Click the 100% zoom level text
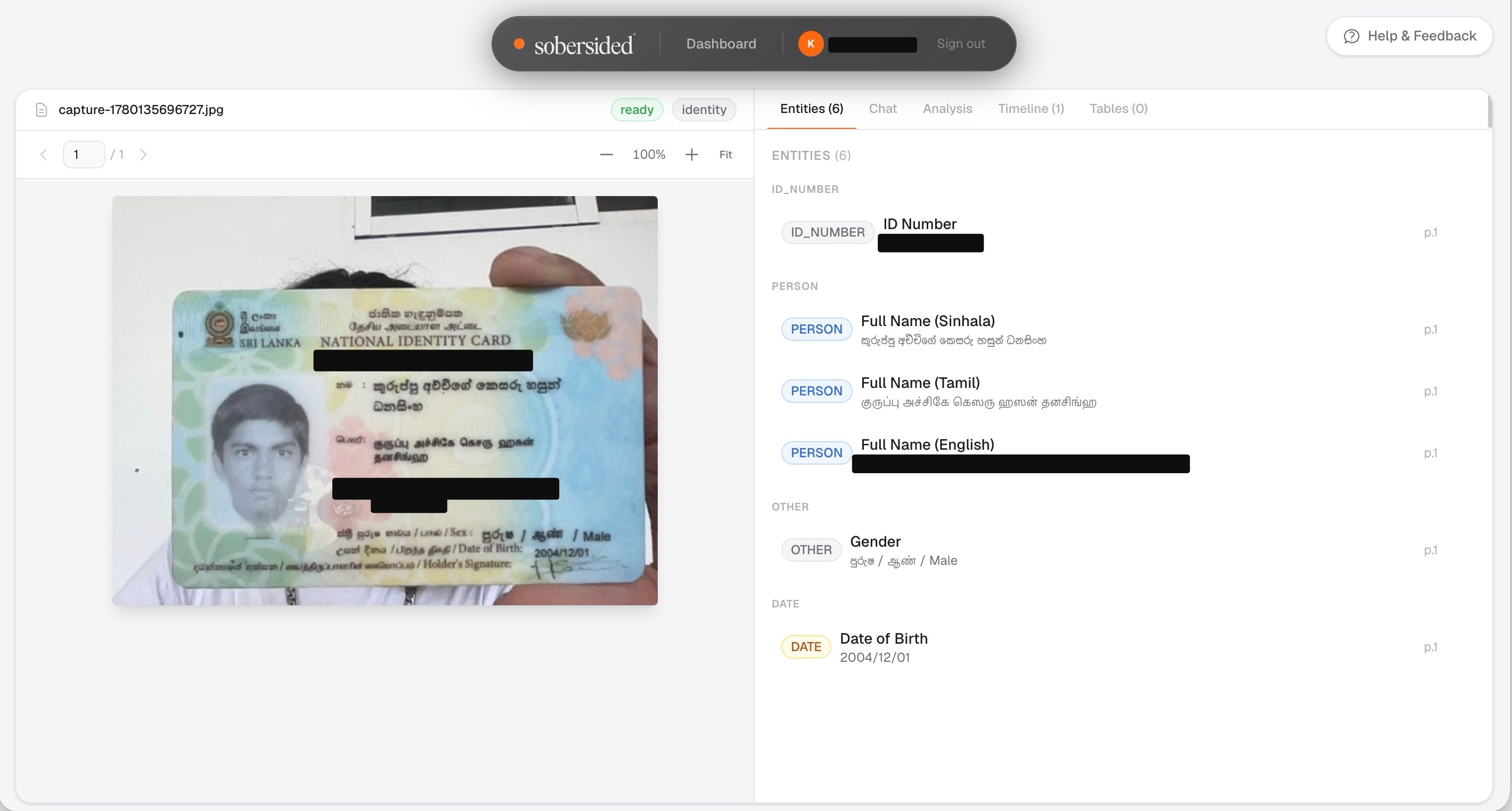Screen dimensions: 1512x811 (x=649, y=155)
